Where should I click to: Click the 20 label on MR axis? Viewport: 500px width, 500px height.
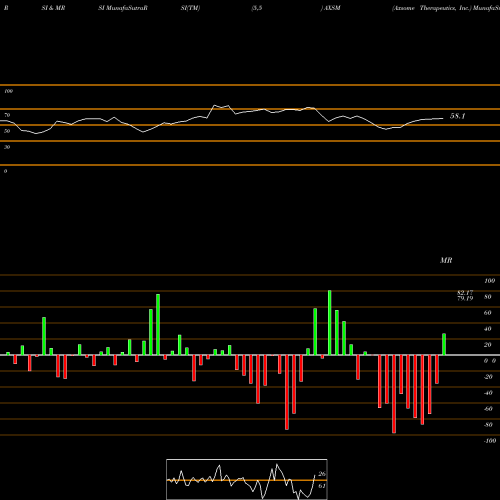click(x=488, y=345)
